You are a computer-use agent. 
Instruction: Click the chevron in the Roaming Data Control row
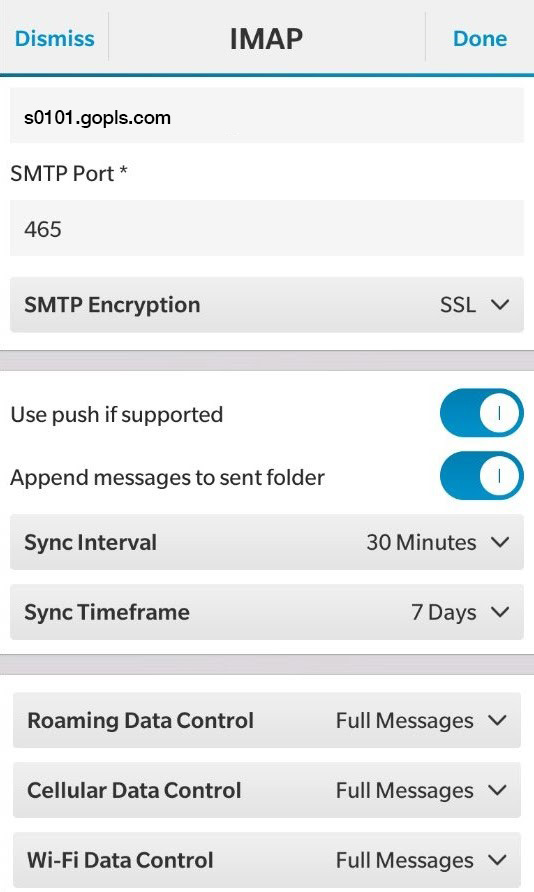(497, 720)
